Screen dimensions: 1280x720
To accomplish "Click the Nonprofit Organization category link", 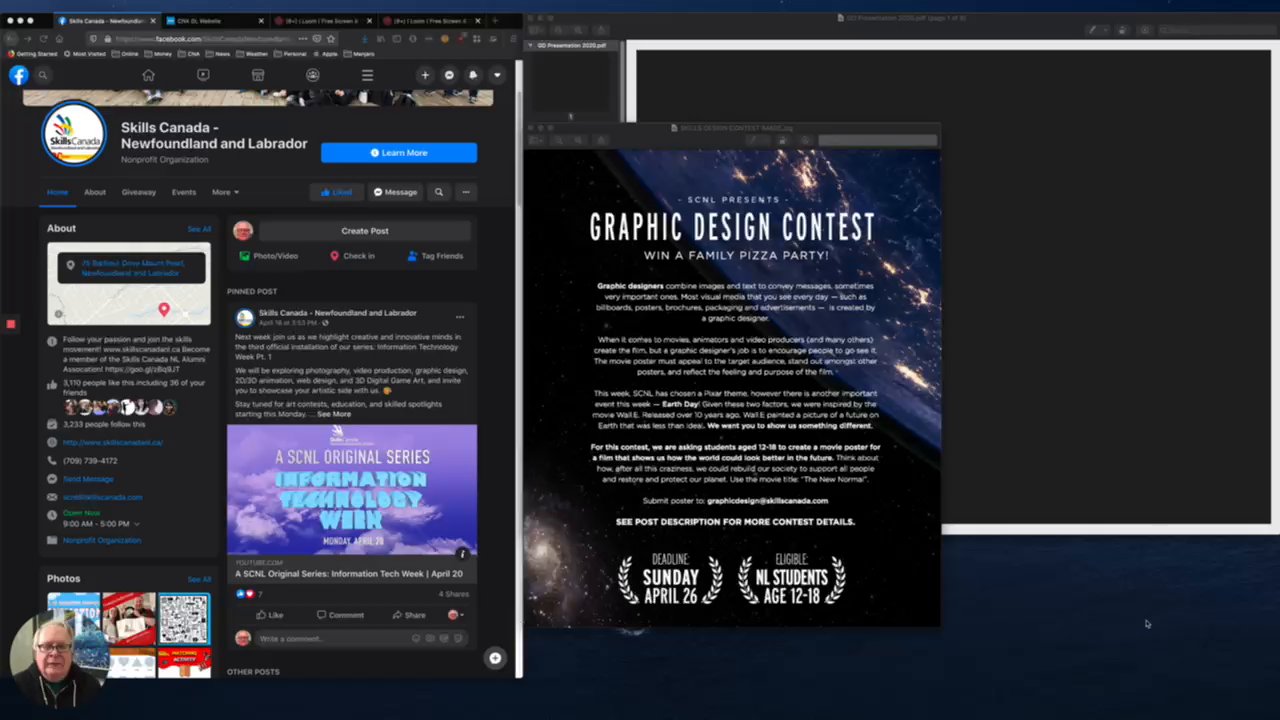I will pyautogui.click(x=102, y=540).
